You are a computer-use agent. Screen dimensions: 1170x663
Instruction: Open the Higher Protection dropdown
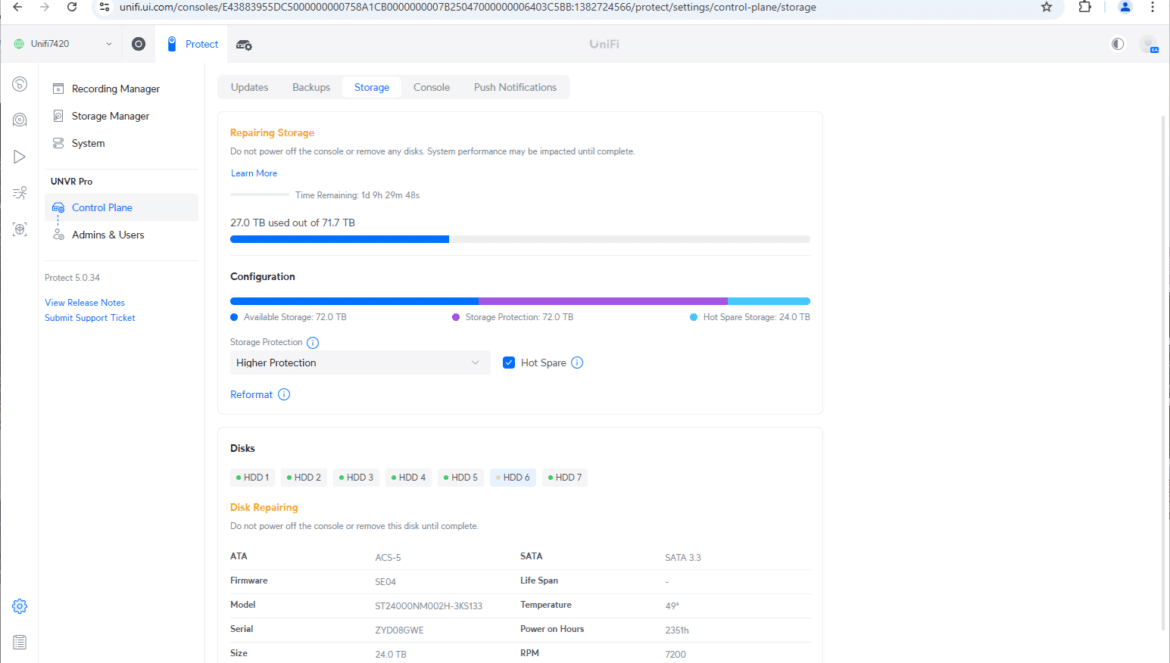[x=360, y=363]
